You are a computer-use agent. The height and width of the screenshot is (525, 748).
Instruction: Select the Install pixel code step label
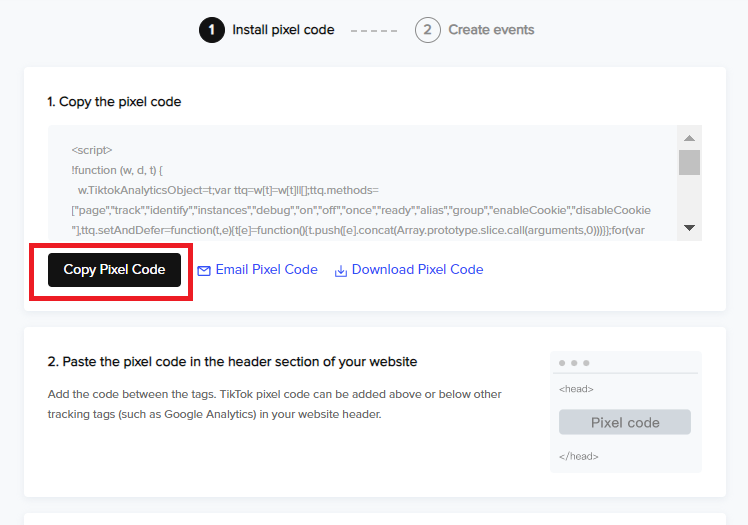click(283, 30)
